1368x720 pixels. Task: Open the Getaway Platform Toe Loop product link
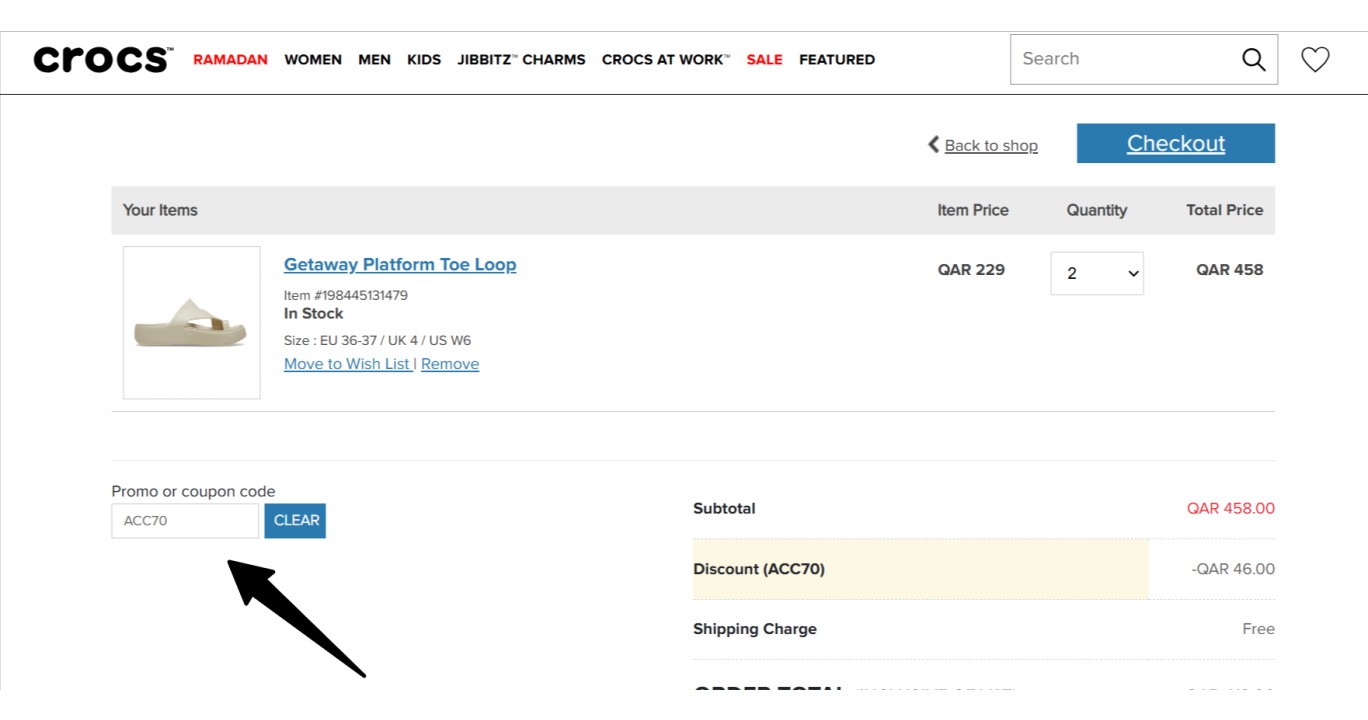coord(400,264)
